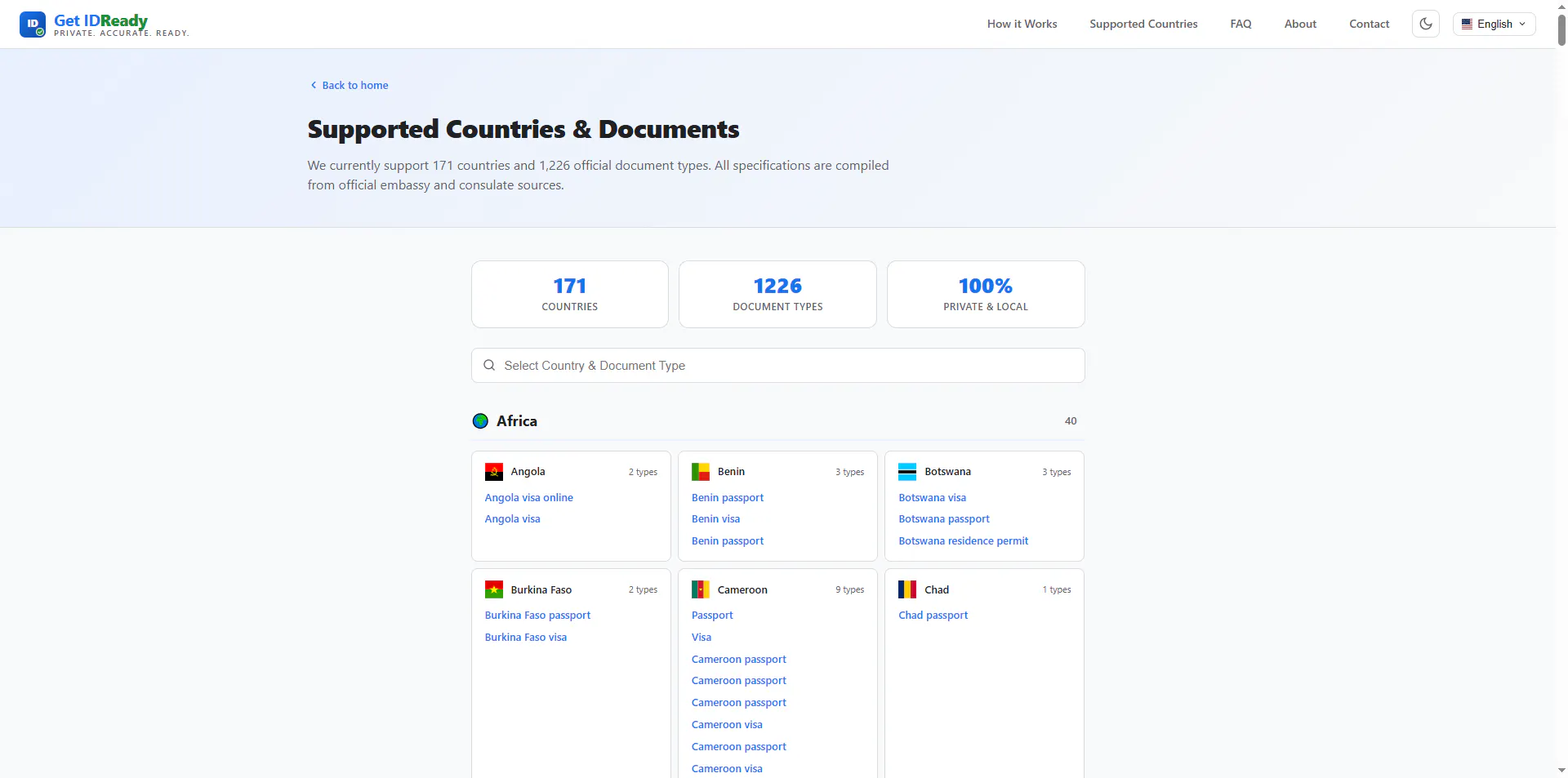Open the Botswana visa link
The height and width of the screenshot is (778, 1568).
(x=932, y=498)
